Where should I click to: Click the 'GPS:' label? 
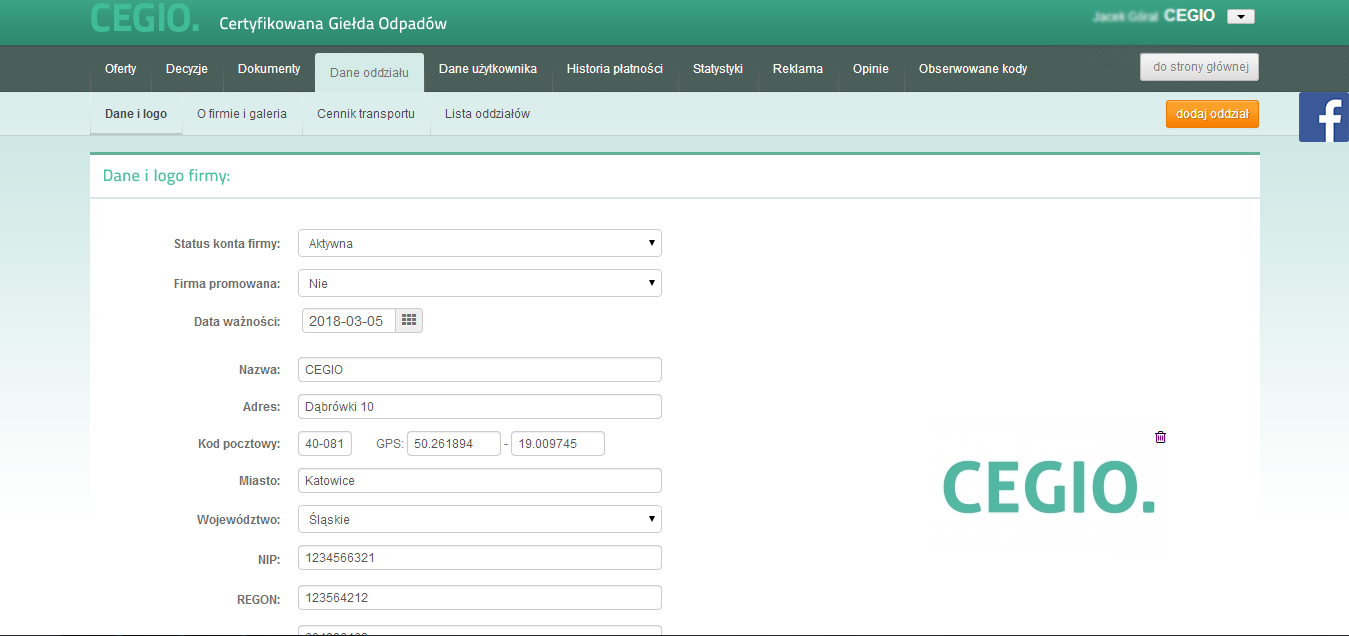tap(389, 444)
